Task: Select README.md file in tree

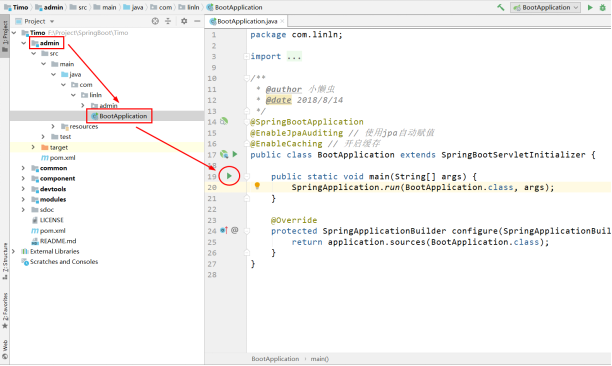Action: (53, 241)
